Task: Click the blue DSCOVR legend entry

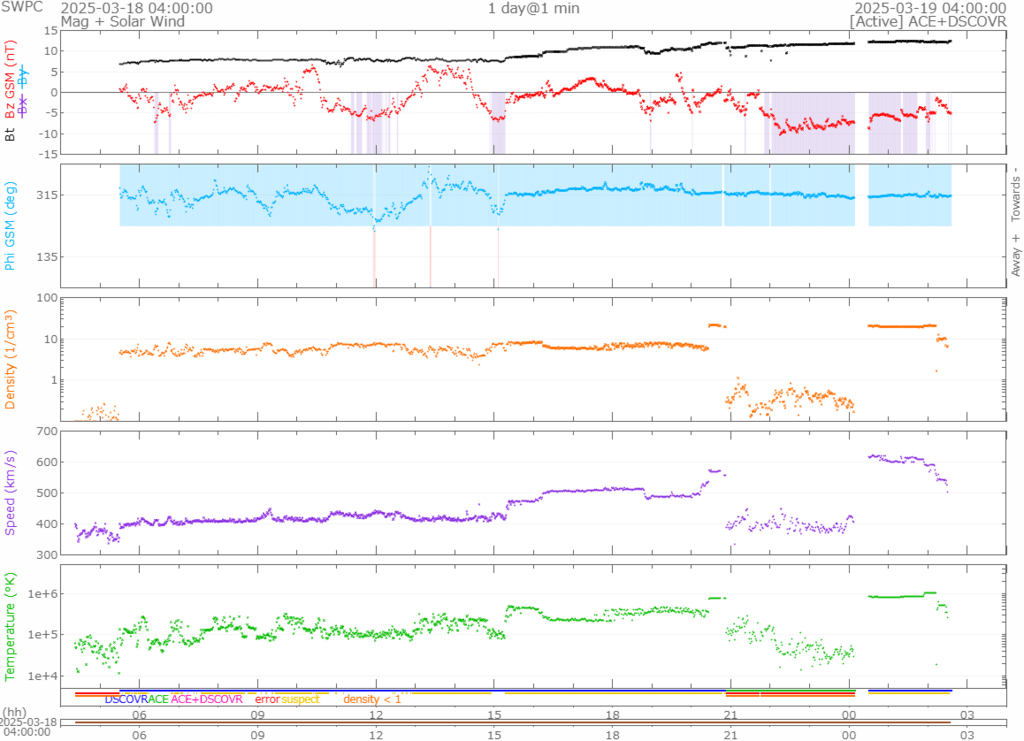Action: [x=125, y=699]
